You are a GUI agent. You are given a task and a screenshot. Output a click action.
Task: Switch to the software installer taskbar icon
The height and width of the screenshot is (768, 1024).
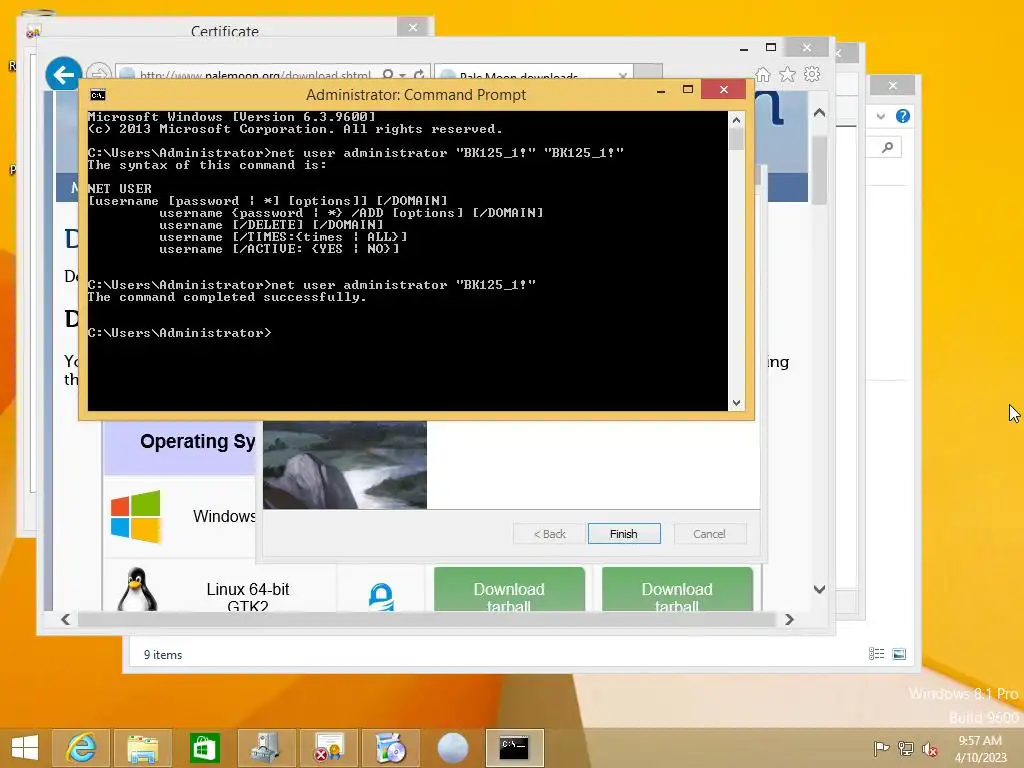[391, 748]
